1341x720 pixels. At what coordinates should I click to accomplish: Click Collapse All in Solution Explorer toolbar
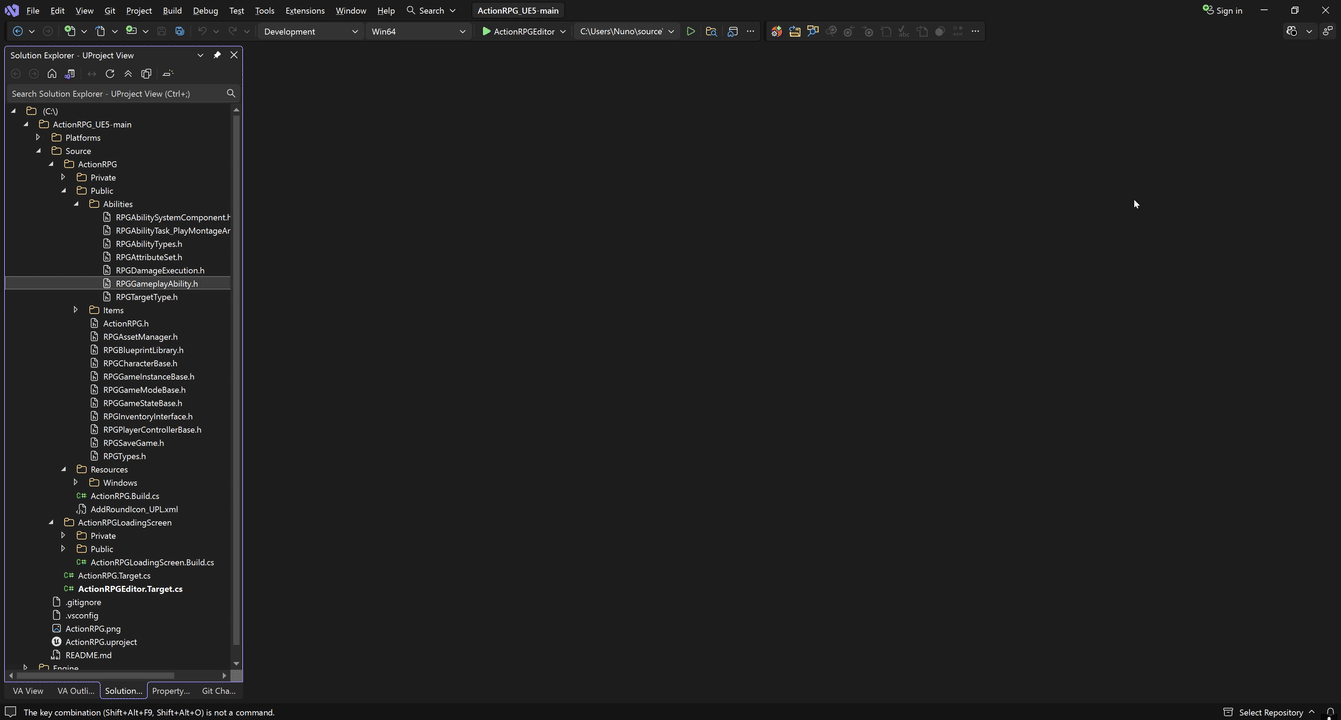(x=128, y=74)
